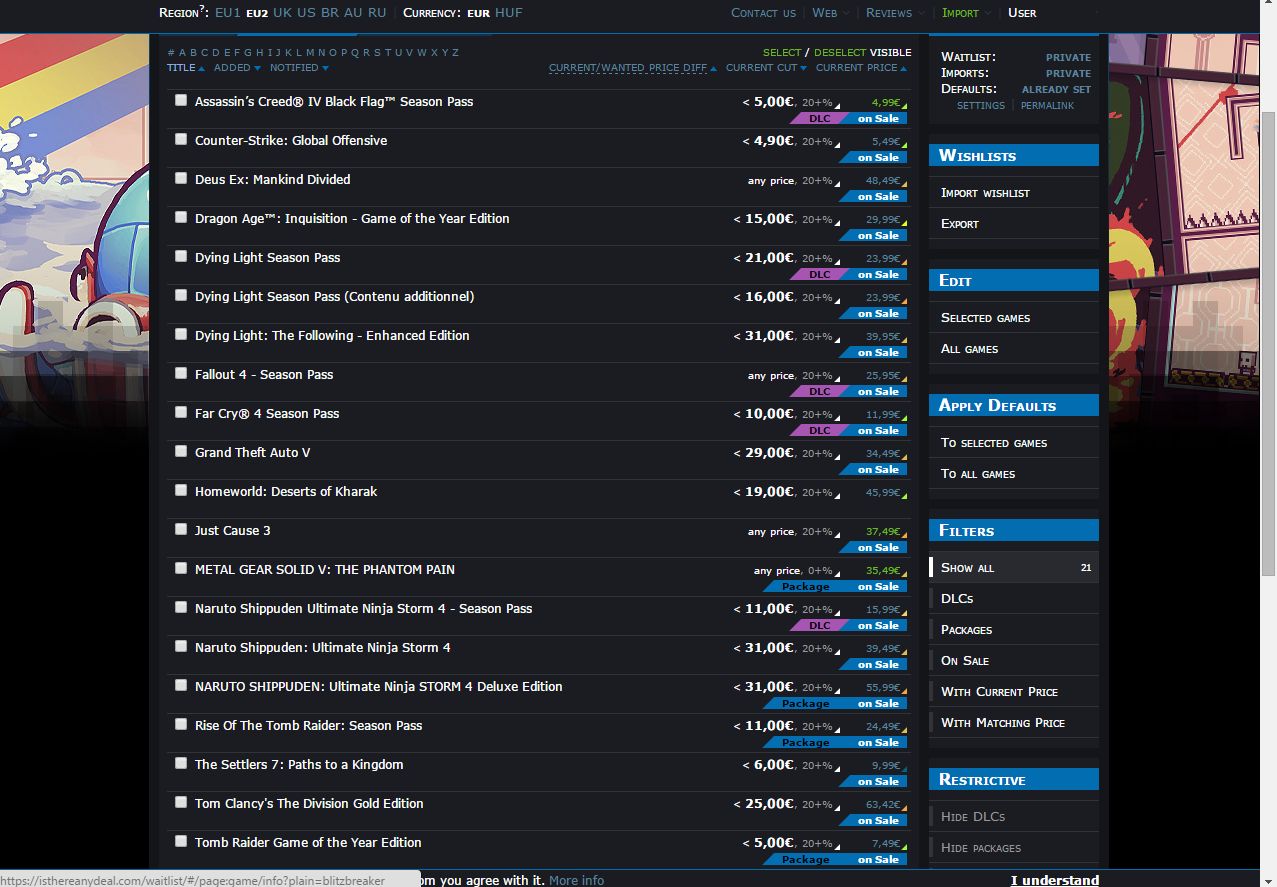Jump to letter Z in alphabet index
Viewport: 1277px width, 887px height.
click(x=456, y=53)
